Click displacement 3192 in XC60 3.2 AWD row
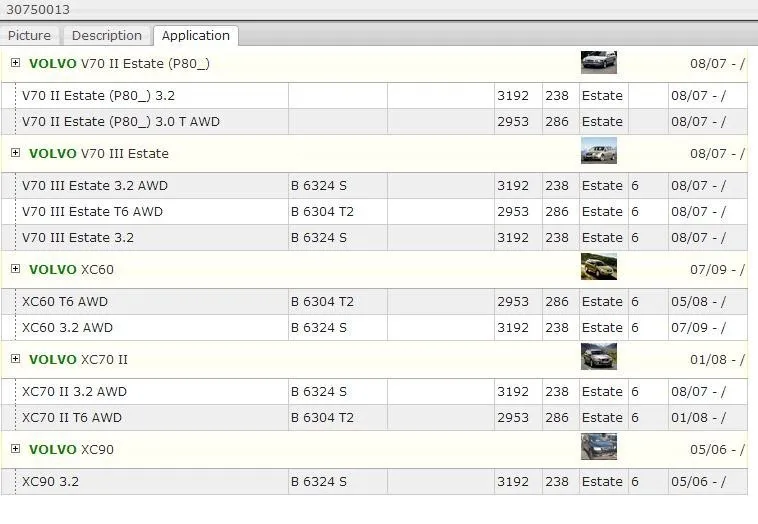The width and height of the screenshot is (758, 524). point(513,328)
